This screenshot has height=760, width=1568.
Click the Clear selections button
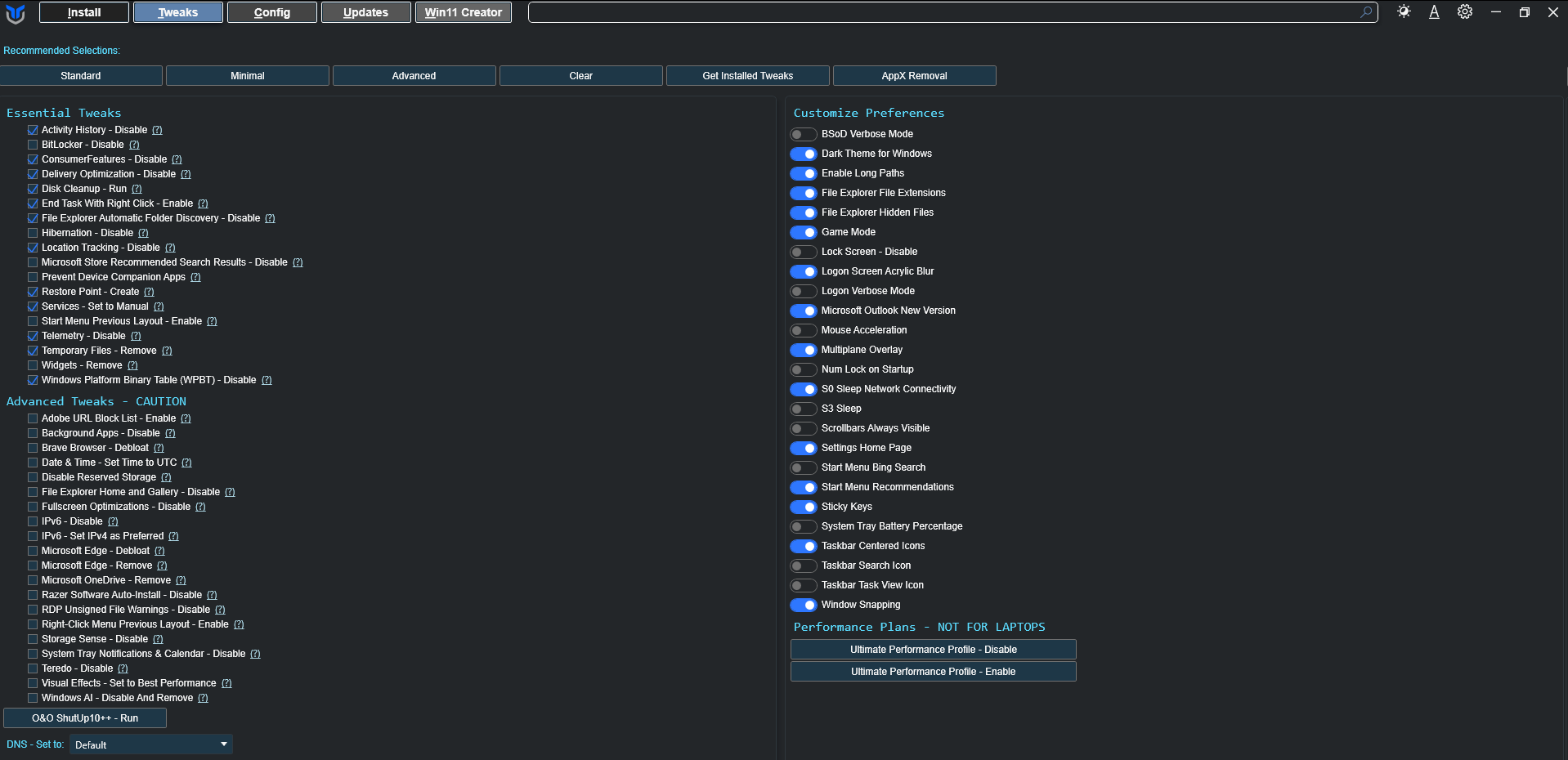tap(581, 76)
